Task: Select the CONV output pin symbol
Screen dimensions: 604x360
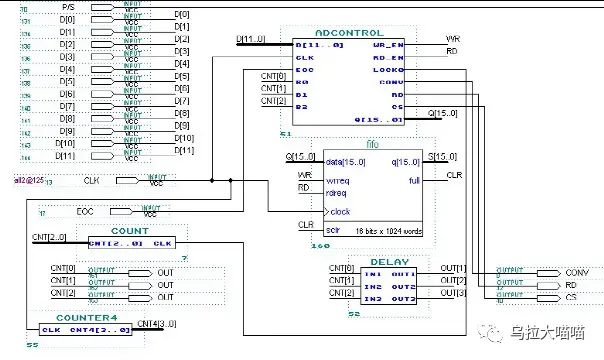Action: coord(549,273)
